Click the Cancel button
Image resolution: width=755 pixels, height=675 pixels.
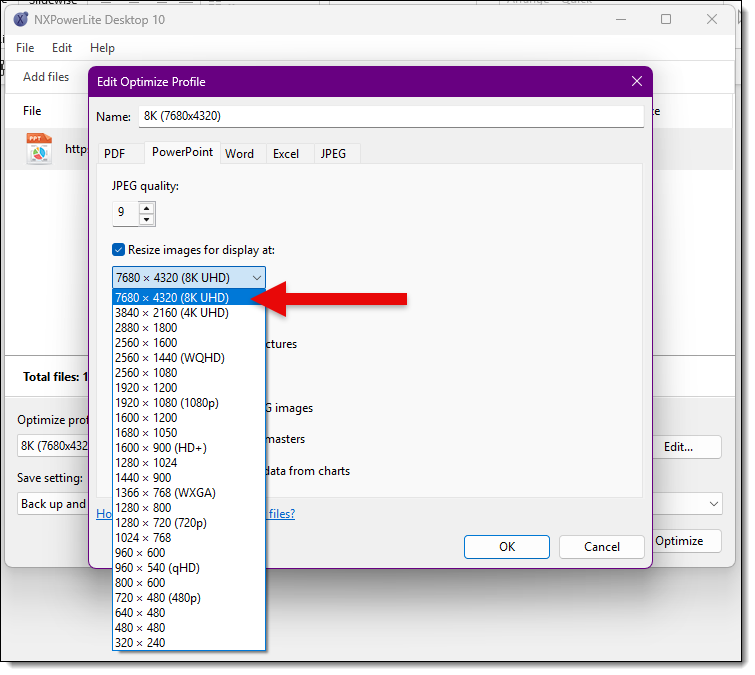[x=601, y=547]
